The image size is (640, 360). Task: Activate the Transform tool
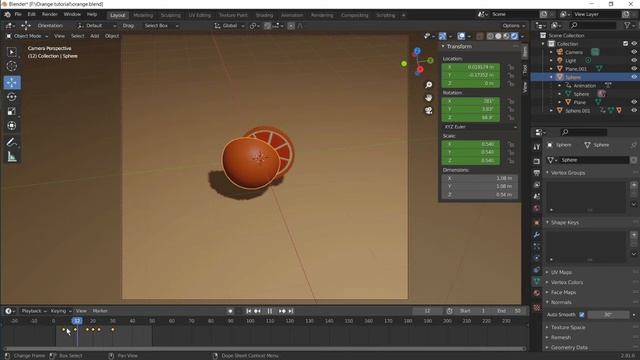[11, 126]
